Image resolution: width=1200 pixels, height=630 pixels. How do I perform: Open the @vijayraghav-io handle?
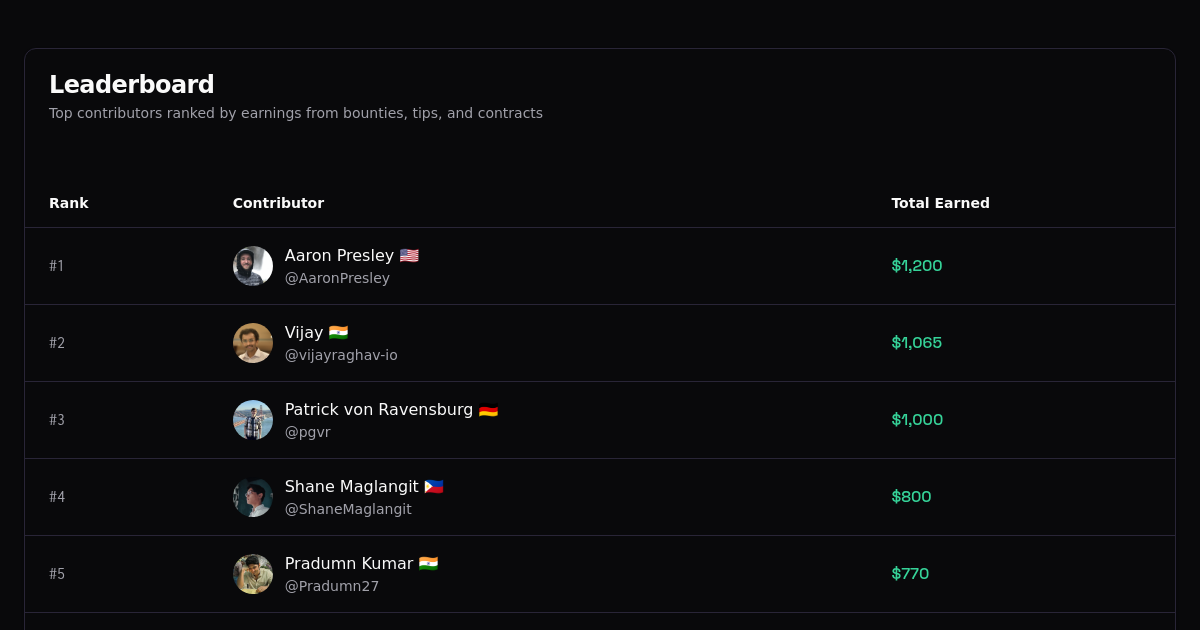(341, 355)
